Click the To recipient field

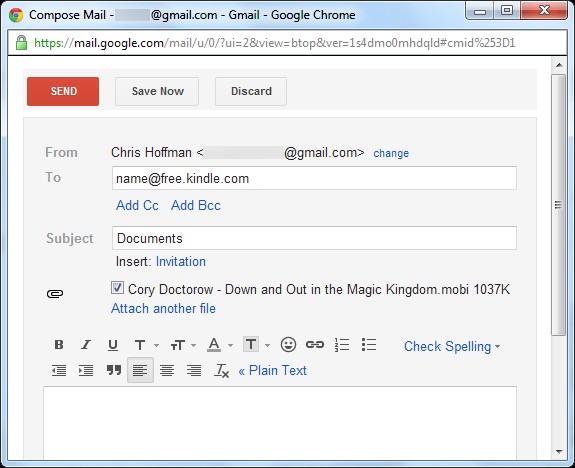tap(314, 178)
